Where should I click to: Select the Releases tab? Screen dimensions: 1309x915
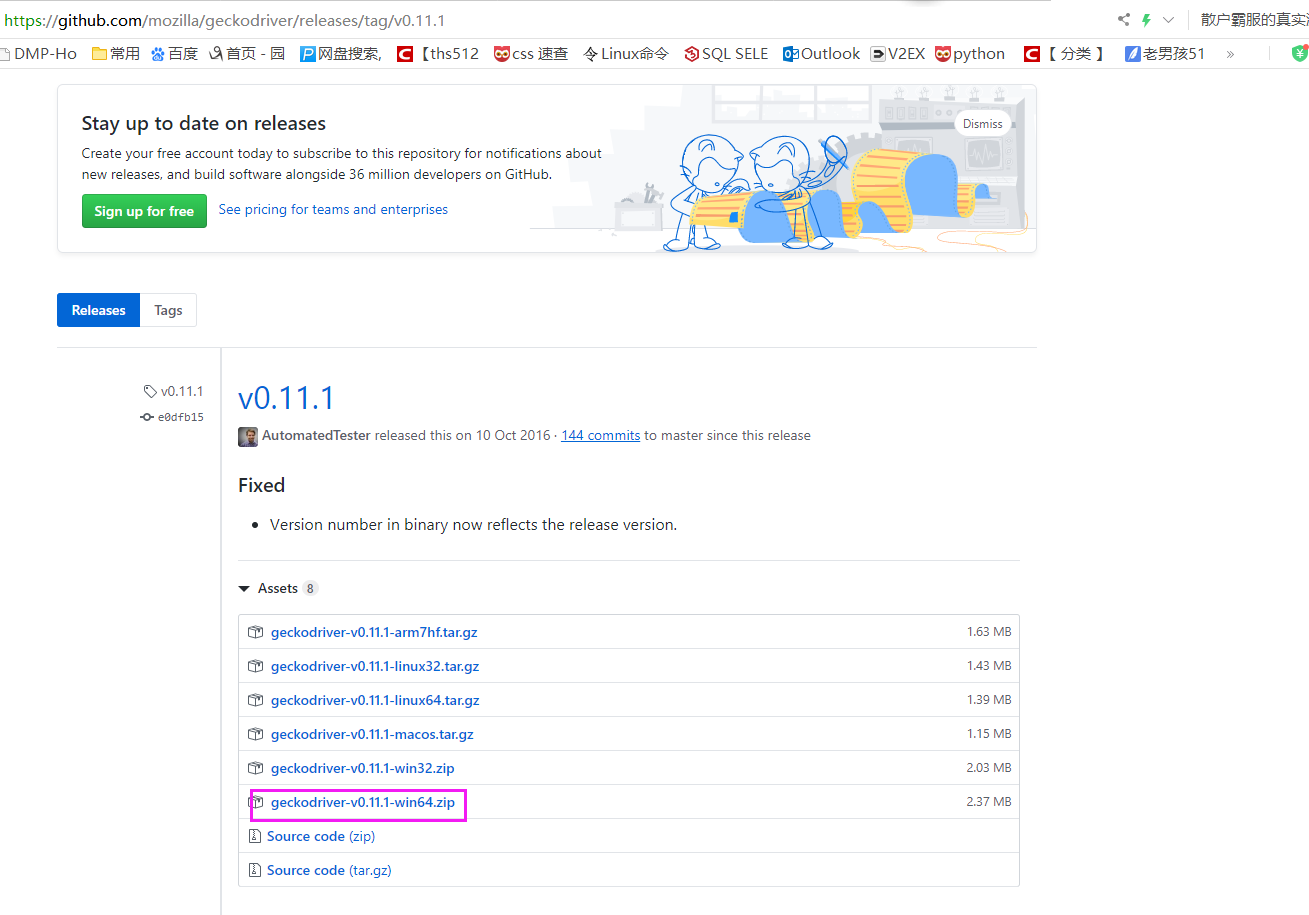click(98, 310)
